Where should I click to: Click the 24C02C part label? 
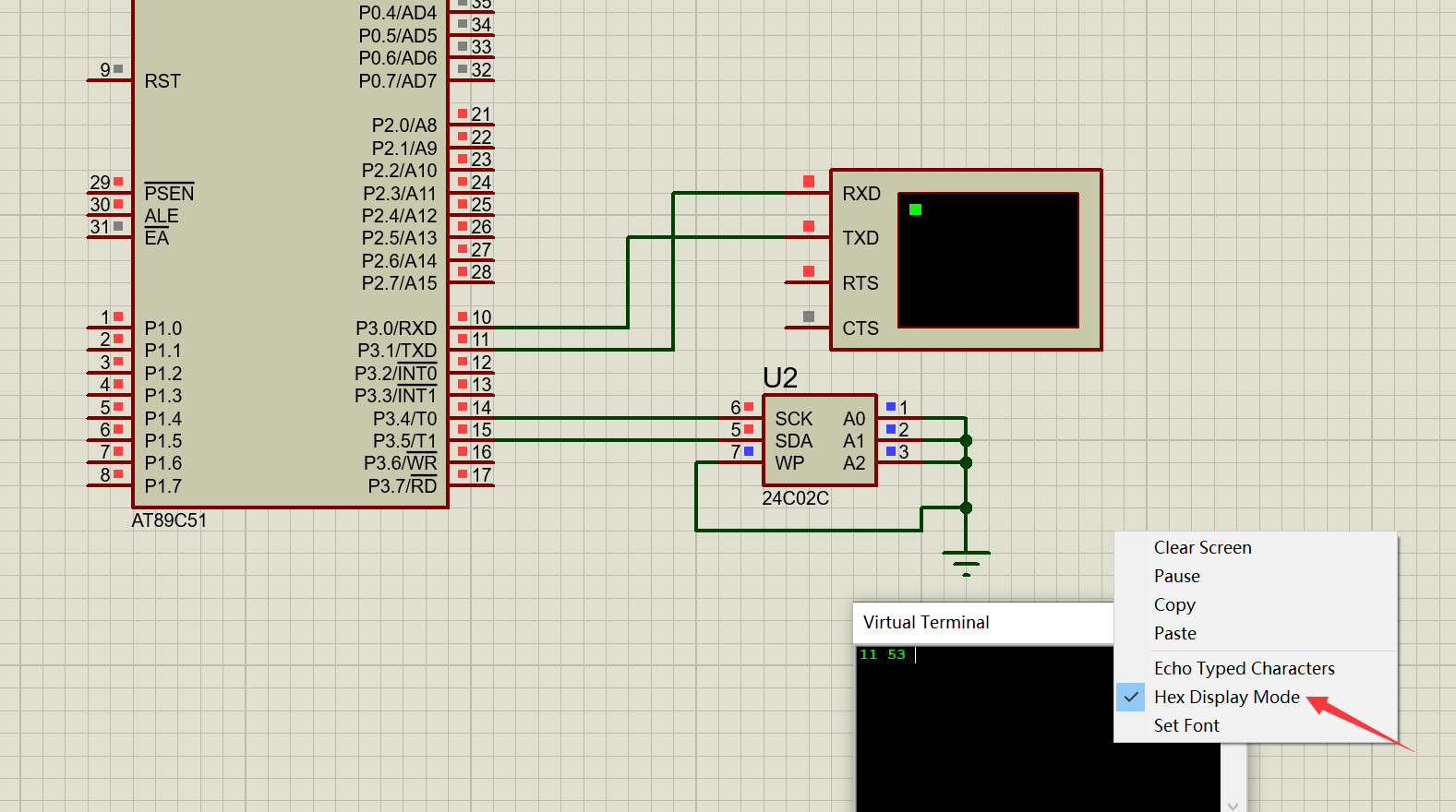795,498
